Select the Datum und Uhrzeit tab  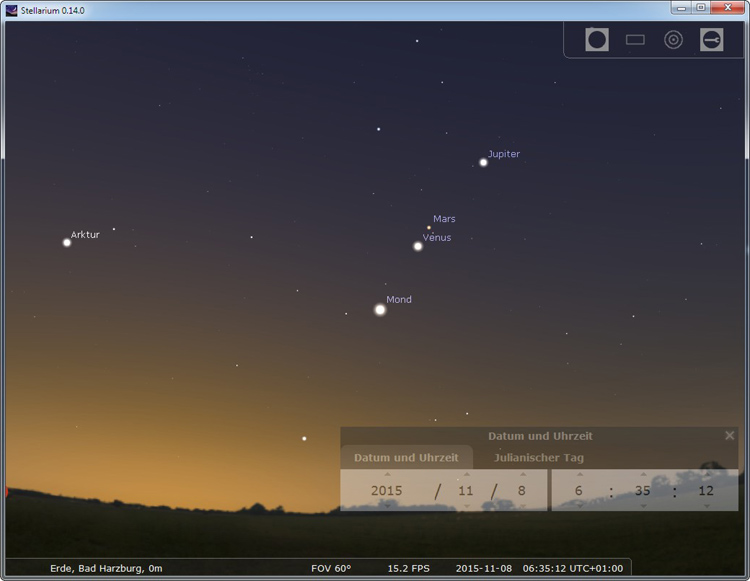406,458
